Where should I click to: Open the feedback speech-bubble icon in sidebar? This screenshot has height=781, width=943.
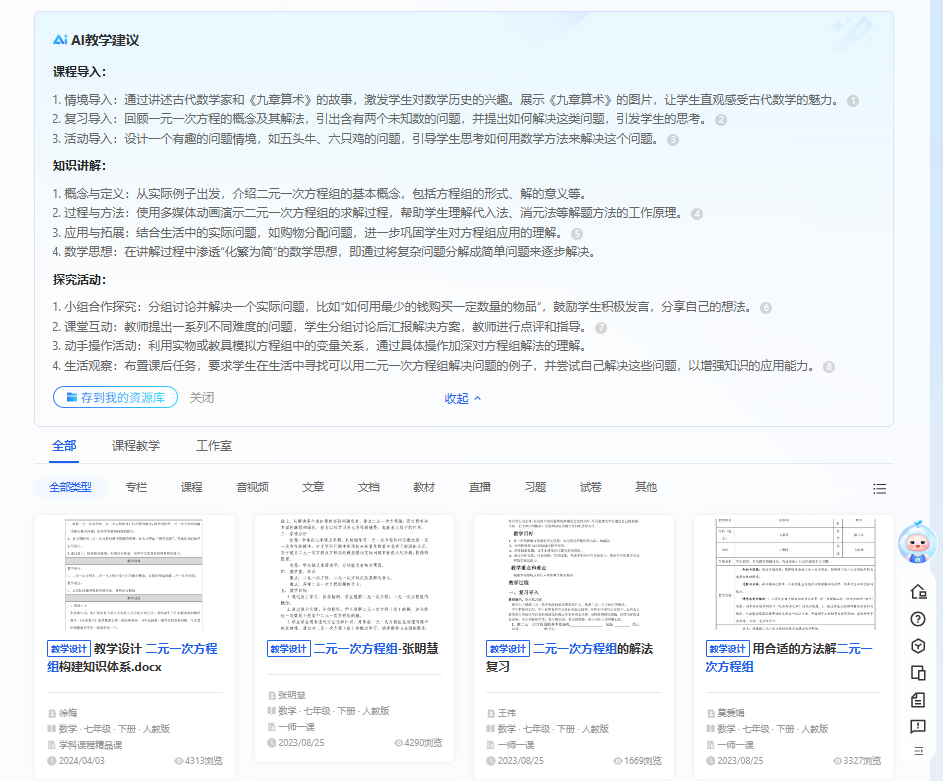pos(917,727)
